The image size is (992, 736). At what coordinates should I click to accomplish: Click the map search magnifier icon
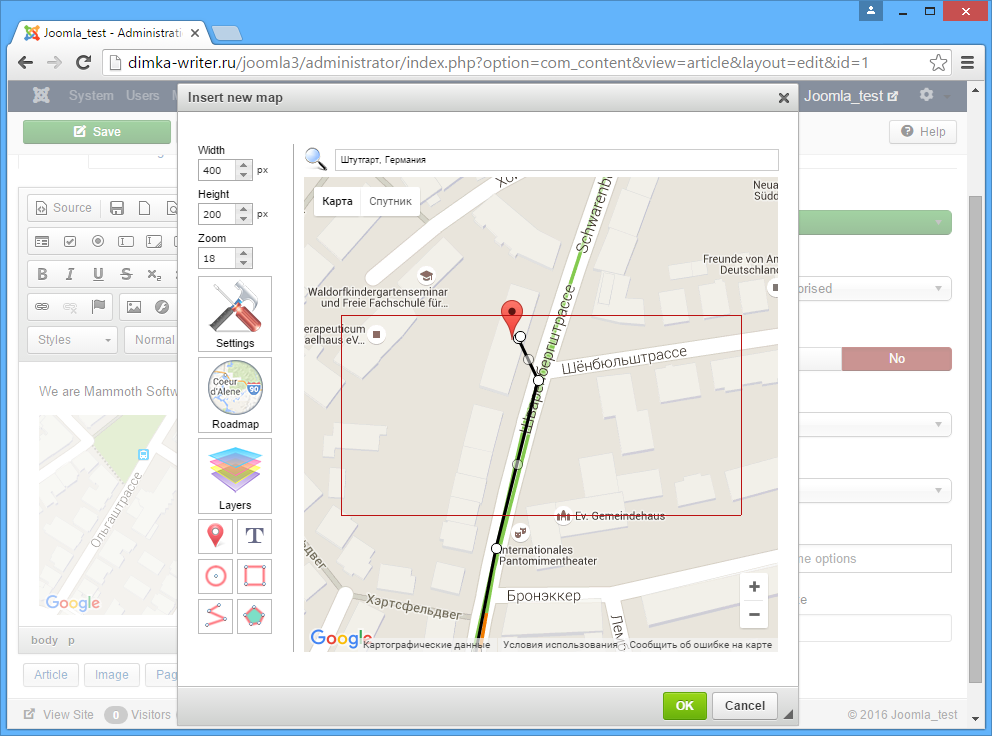click(316, 159)
